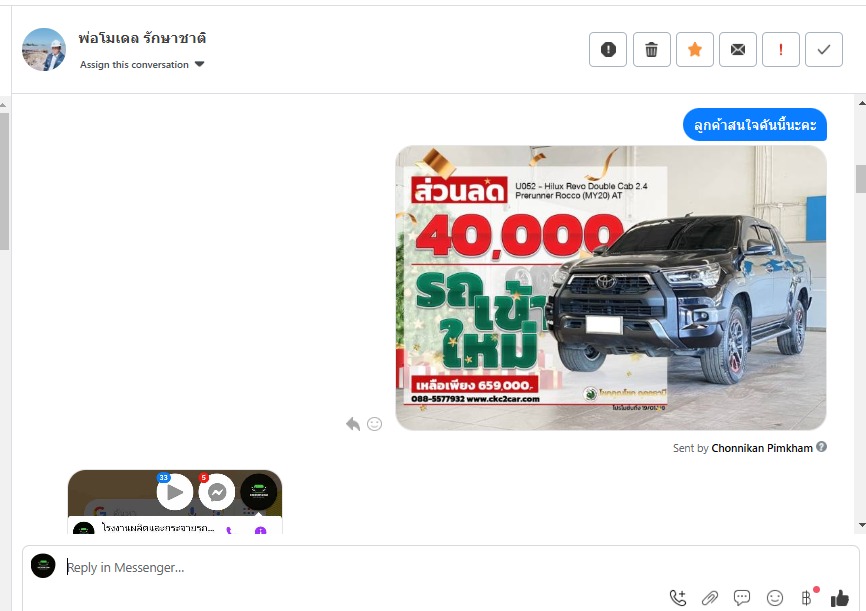
Task: Click the Chonnikan Pimkham sender name
Action: (x=762, y=448)
